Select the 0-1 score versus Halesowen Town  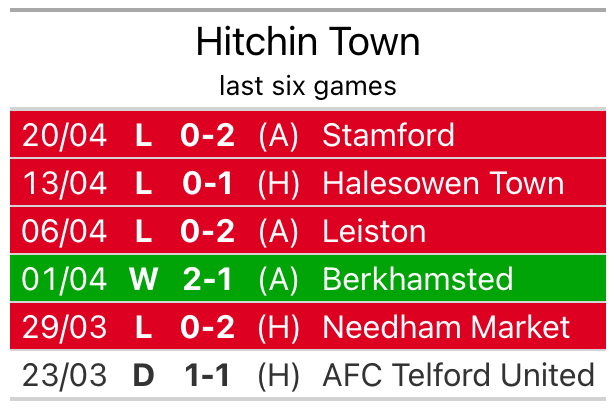pos(208,183)
